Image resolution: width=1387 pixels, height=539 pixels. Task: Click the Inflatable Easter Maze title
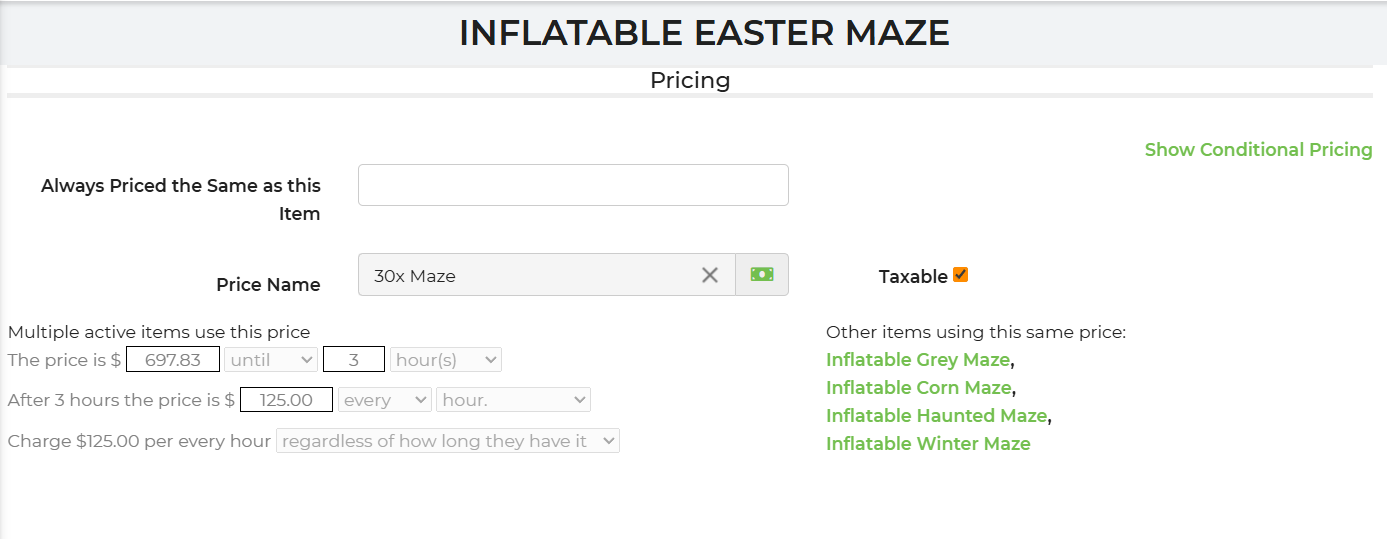pyautogui.click(x=703, y=33)
